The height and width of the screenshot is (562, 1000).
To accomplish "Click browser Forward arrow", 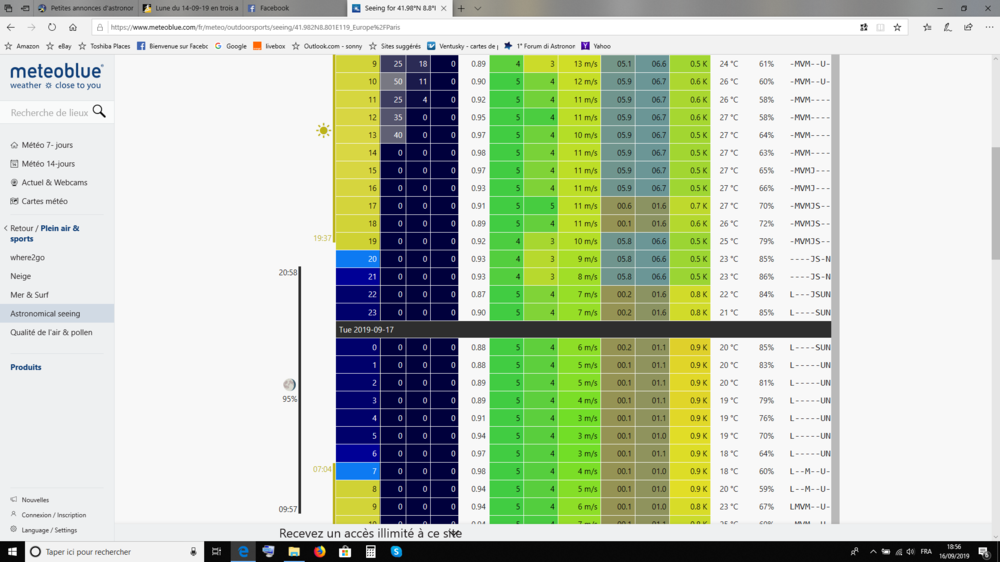I will [x=31, y=27].
